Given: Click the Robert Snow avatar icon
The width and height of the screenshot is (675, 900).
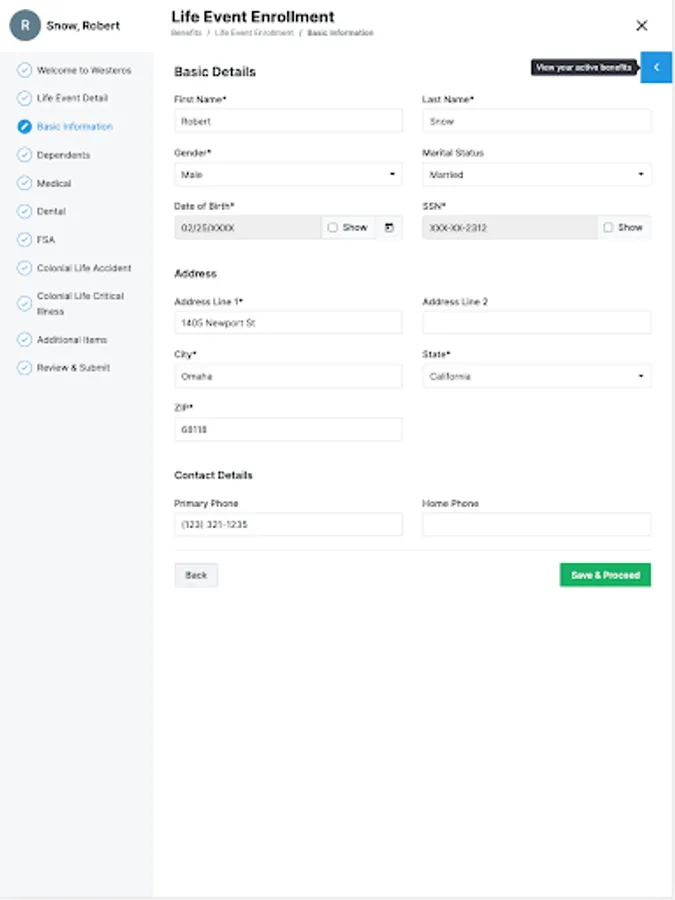Looking at the screenshot, I should tap(25, 25).
